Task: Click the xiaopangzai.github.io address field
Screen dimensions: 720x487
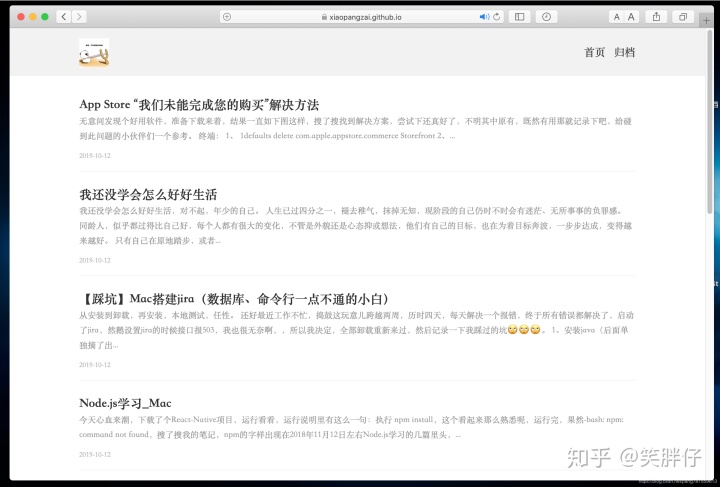Action: point(361,17)
